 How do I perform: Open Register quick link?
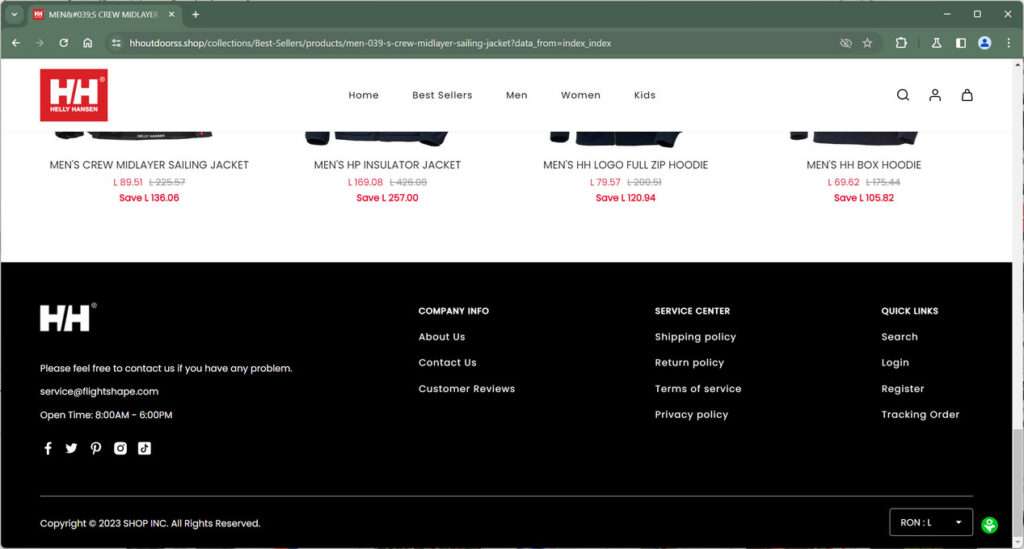pyautogui.click(x=903, y=388)
